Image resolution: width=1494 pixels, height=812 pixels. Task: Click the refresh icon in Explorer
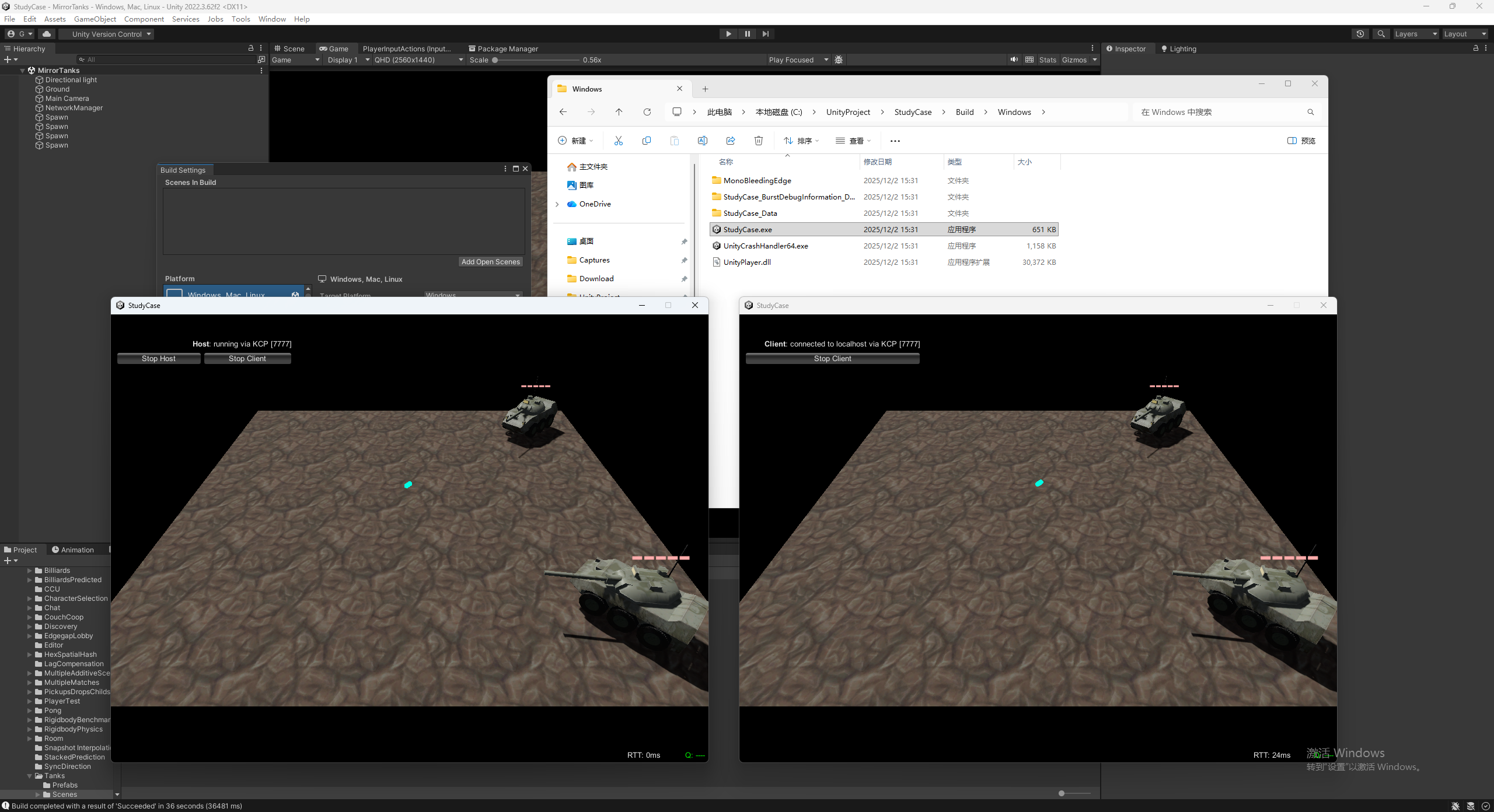(647, 112)
